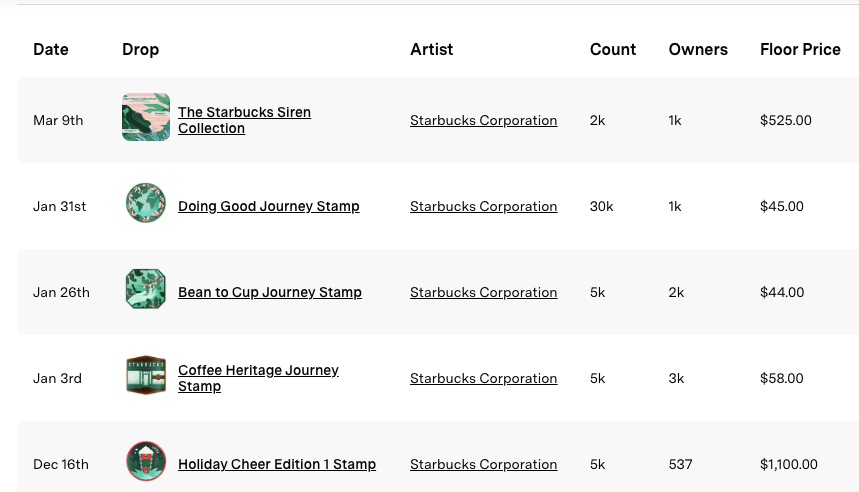This screenshot has height=492, width=859.
Task: Visit Starbucks Corporation artist for Siren Collection
Action: 483,120
